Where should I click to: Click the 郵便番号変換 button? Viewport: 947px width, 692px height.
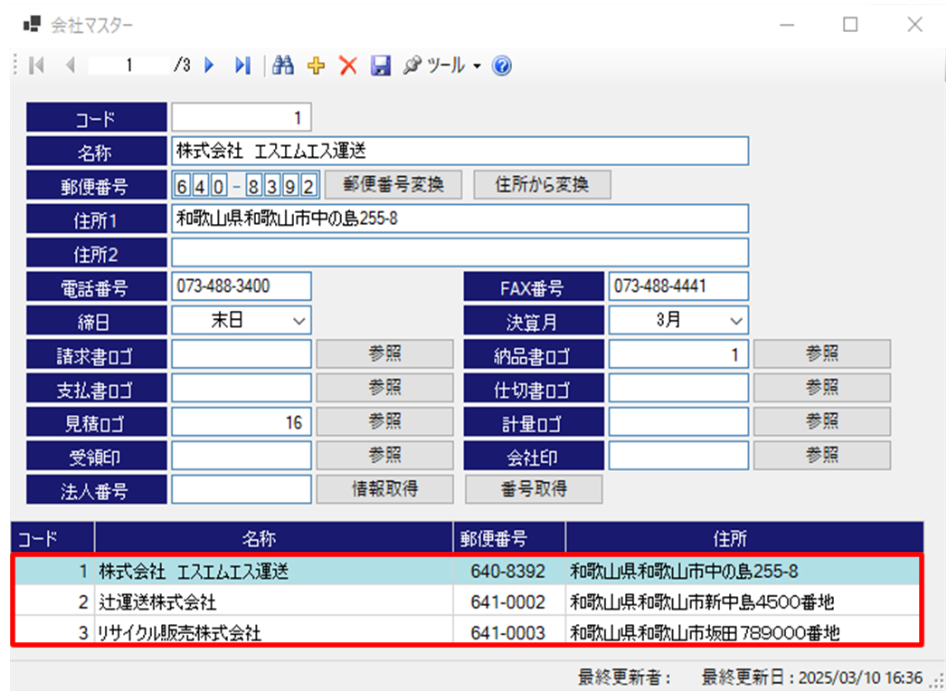pos(393,184)
